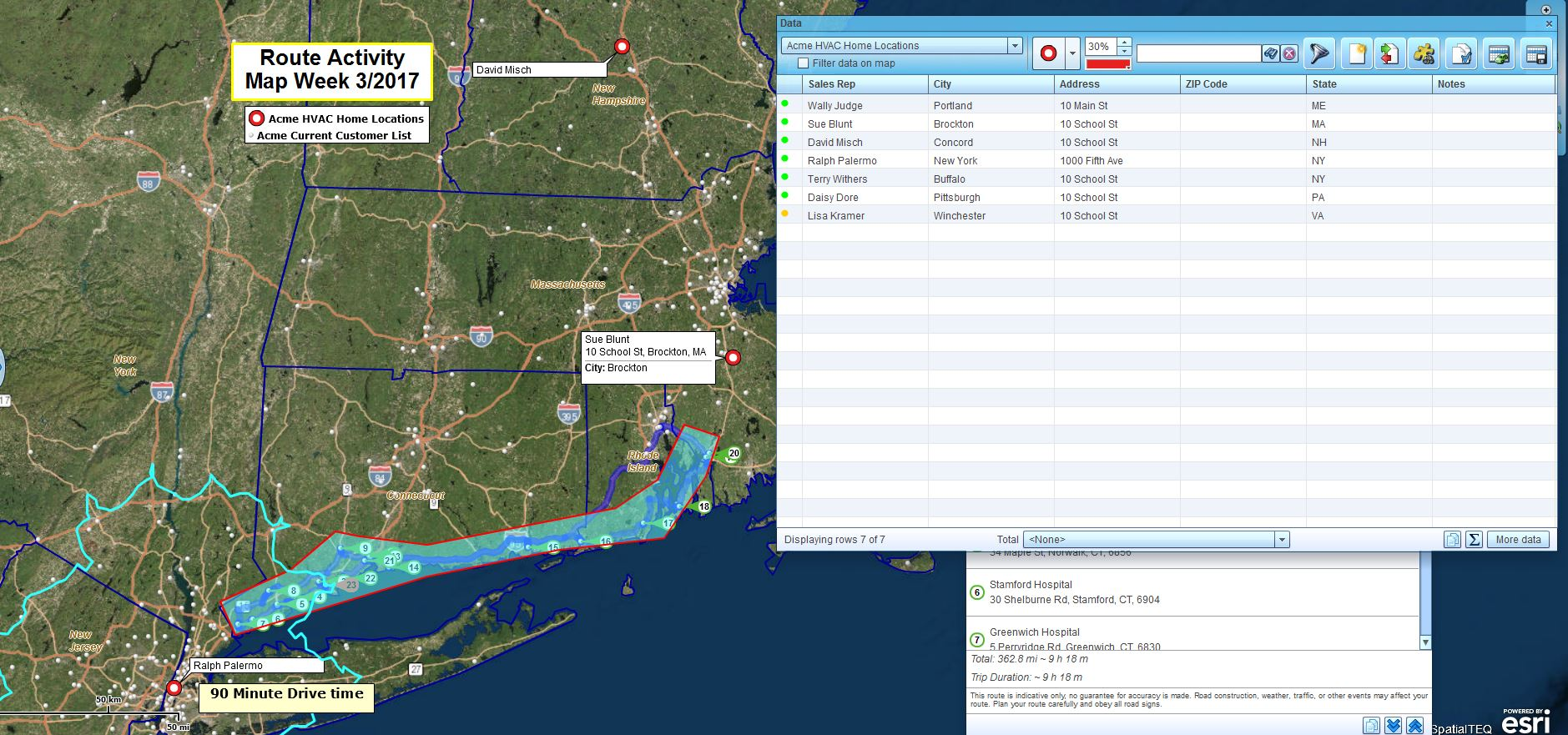Click the Sue Blunt red map marker
Image resolution: width=1568 pixels, height=735 pixels.
733,358
